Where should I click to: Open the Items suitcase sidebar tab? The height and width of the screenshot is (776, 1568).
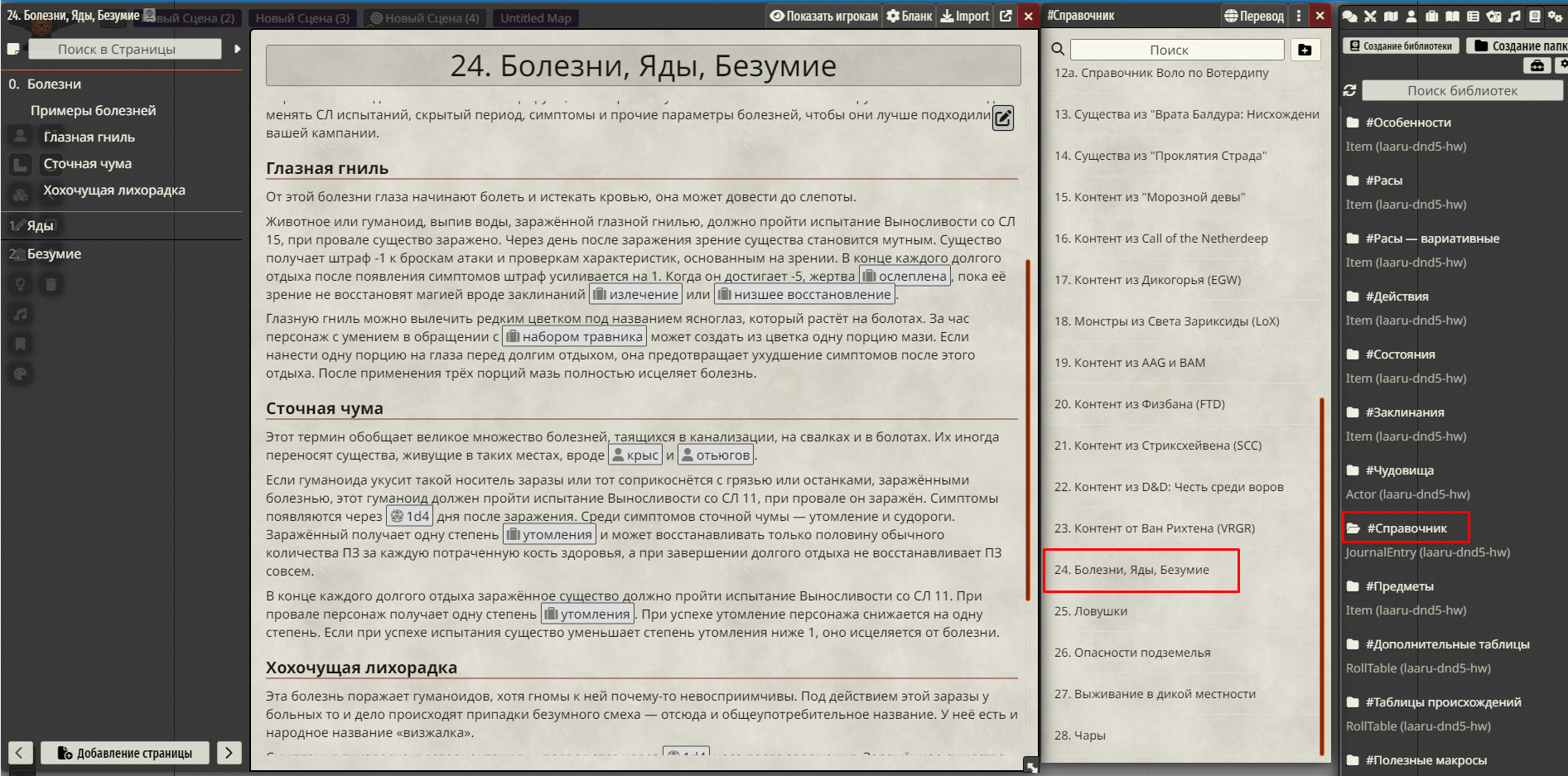pos(1432,16)
